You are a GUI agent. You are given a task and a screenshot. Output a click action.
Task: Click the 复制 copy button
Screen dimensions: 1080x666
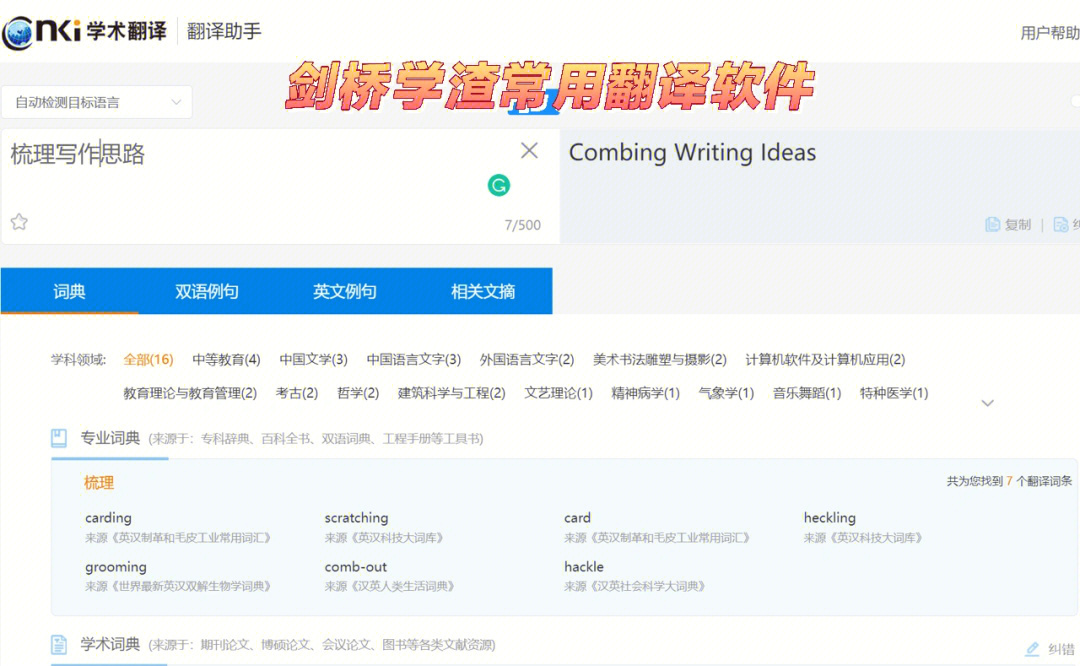point(1008,225)
